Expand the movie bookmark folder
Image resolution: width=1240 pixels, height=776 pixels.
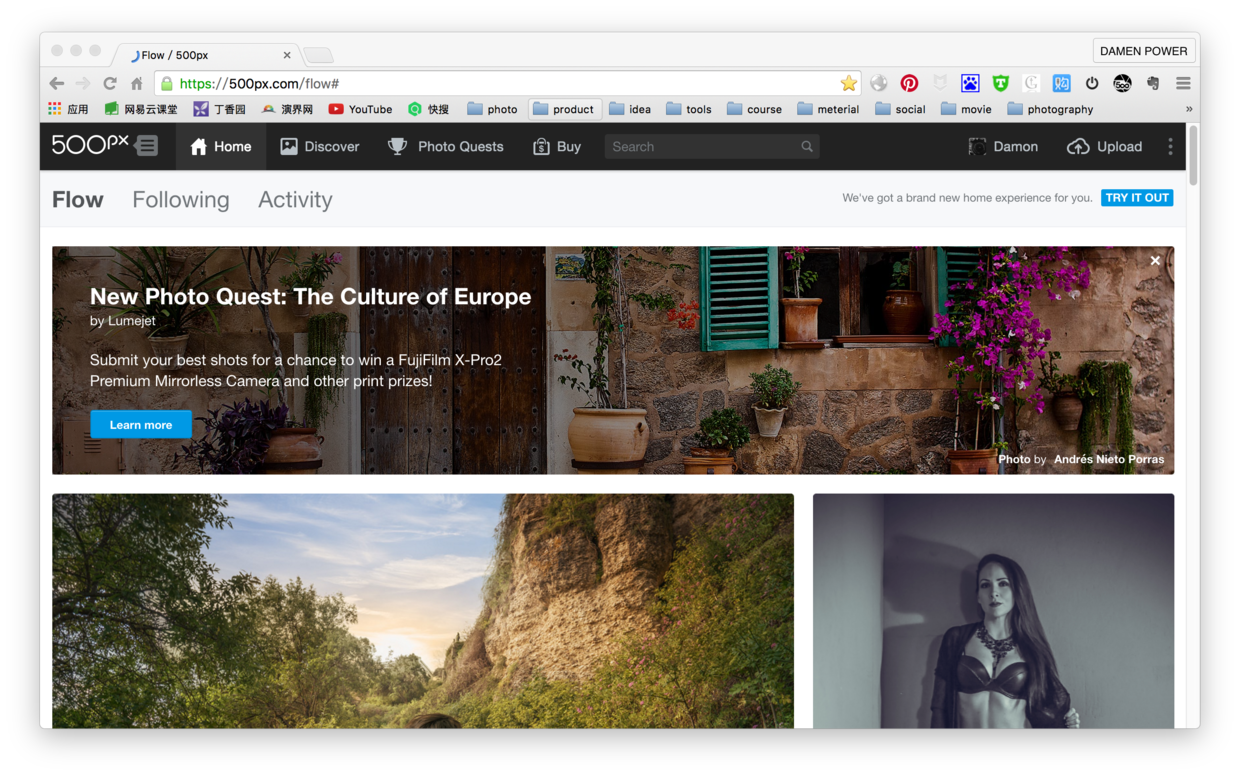tap(966, 109)
